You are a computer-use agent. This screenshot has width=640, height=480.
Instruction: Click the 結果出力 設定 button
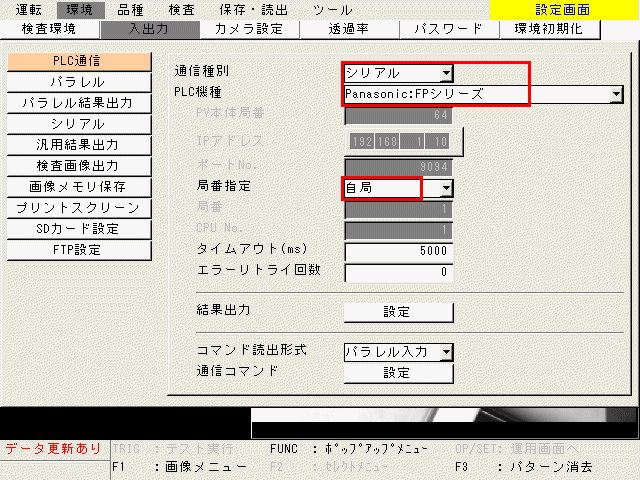pyautogui.click(x=397, y=312)
